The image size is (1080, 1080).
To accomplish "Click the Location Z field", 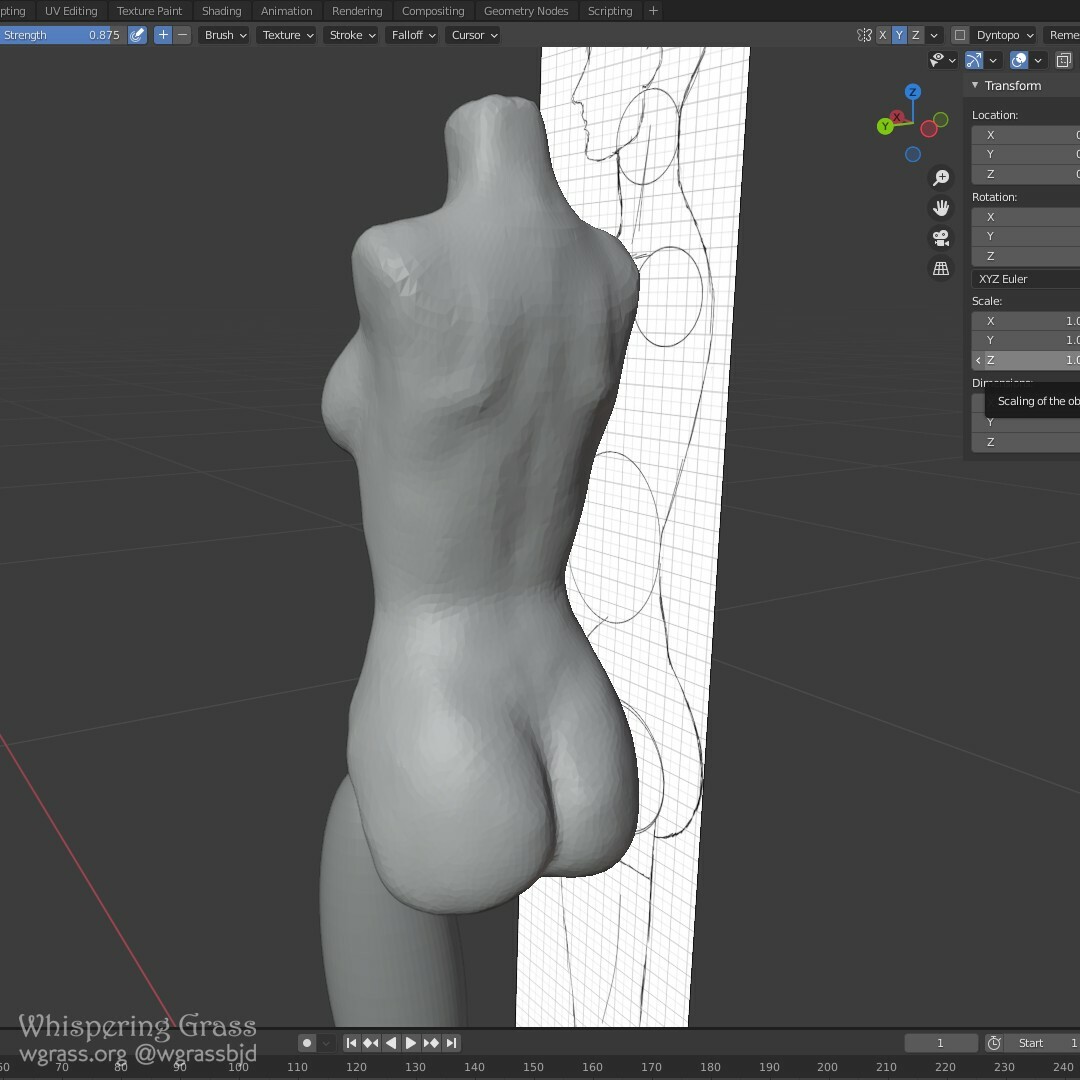I will point(1026,174).
